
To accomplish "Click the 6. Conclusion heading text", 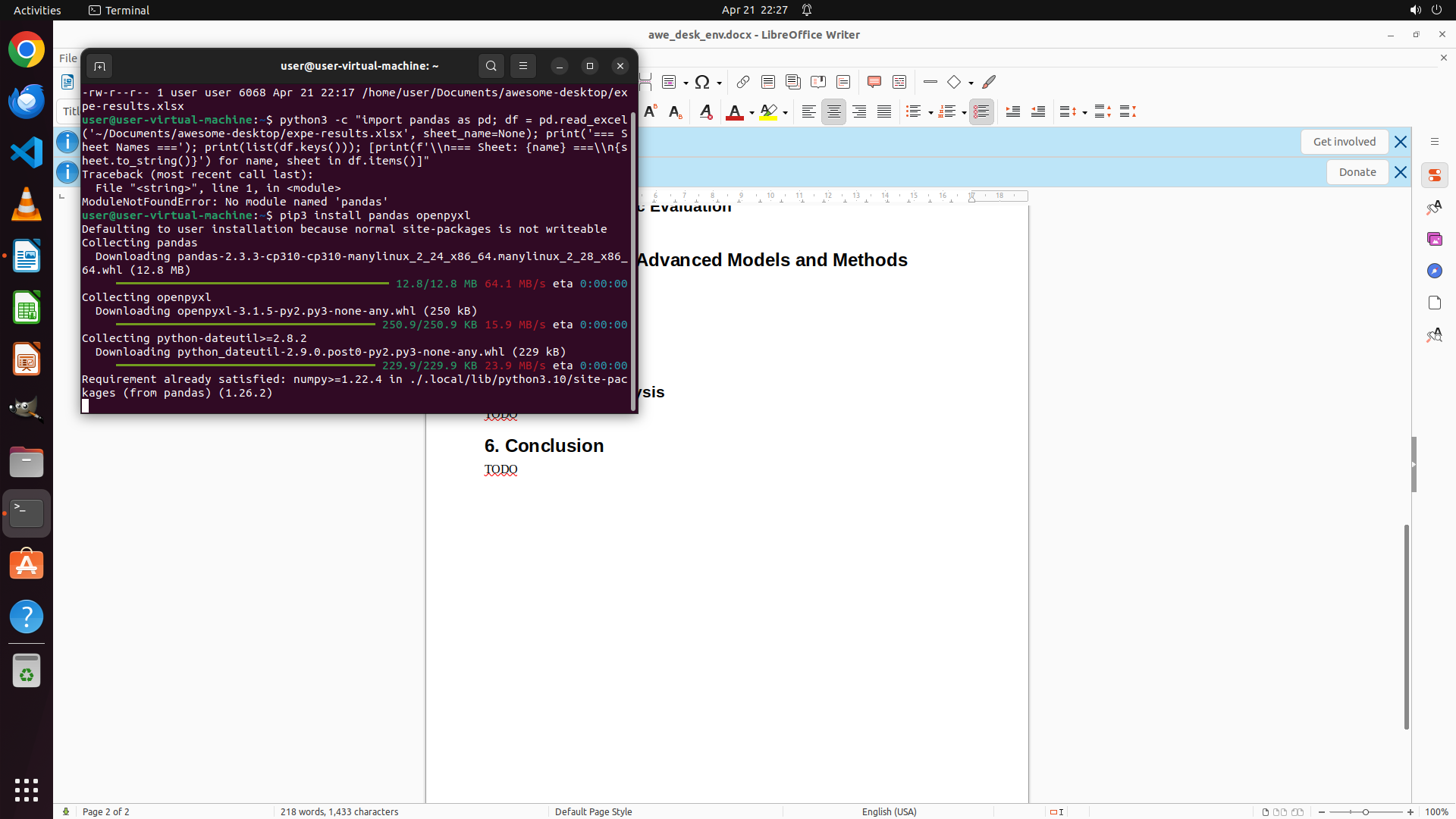I will pyautogui.click(x=544, y=446).
